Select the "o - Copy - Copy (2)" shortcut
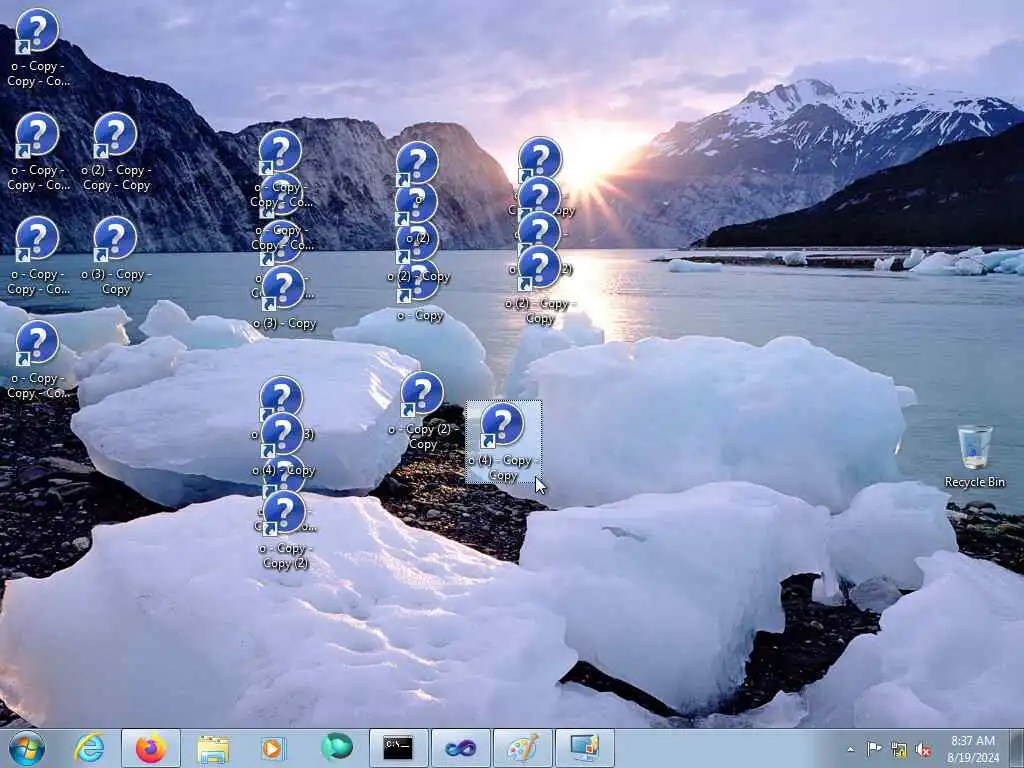Screen dimensions: 1024x768 (x=284, y=530)
